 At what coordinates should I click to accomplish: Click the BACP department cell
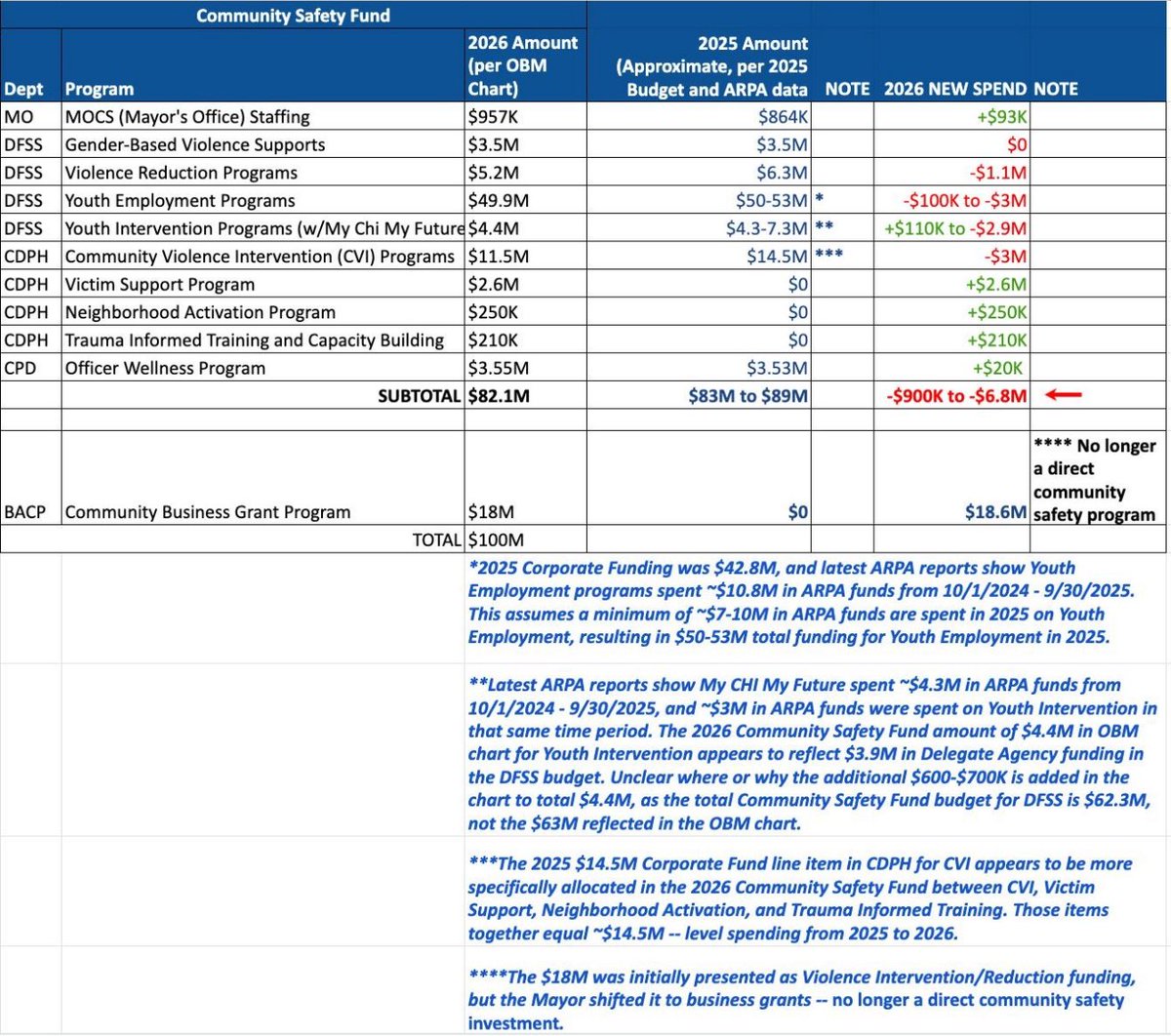30,478
